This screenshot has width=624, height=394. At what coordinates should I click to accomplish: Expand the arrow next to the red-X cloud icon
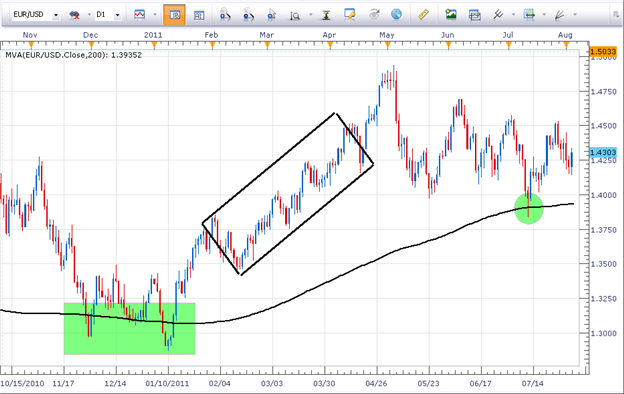[x=89, y=15]
